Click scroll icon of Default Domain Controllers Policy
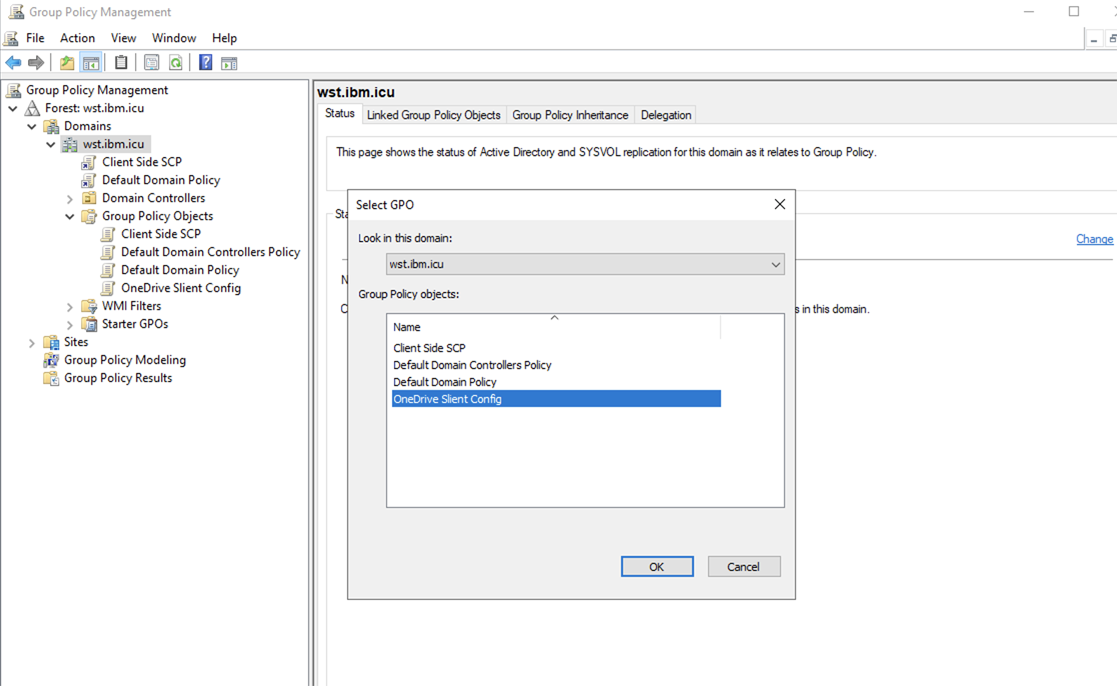This screenshot has width=1117, height=686. click(108, 252)
